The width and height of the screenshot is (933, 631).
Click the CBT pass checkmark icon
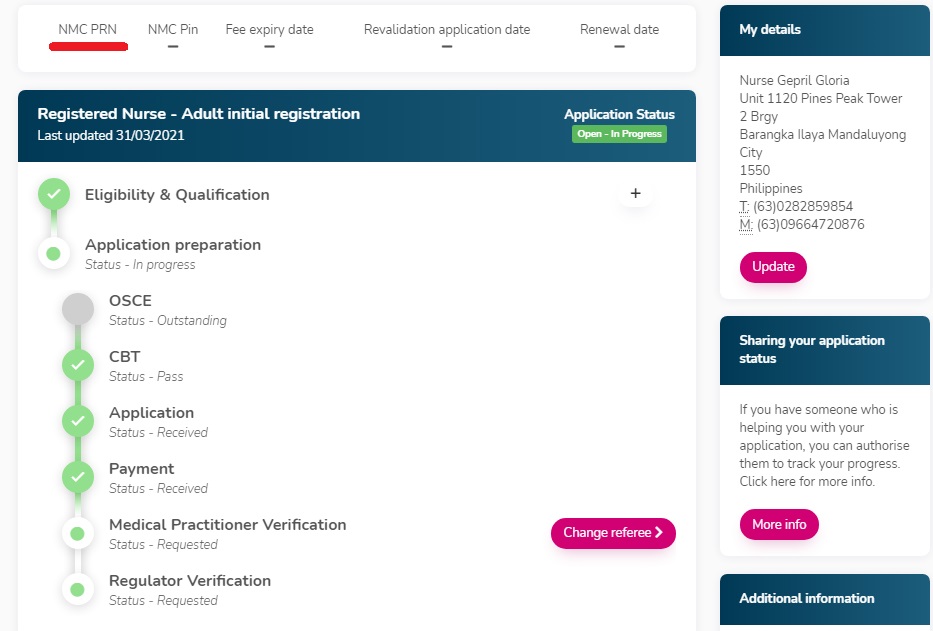click(78, 365)
